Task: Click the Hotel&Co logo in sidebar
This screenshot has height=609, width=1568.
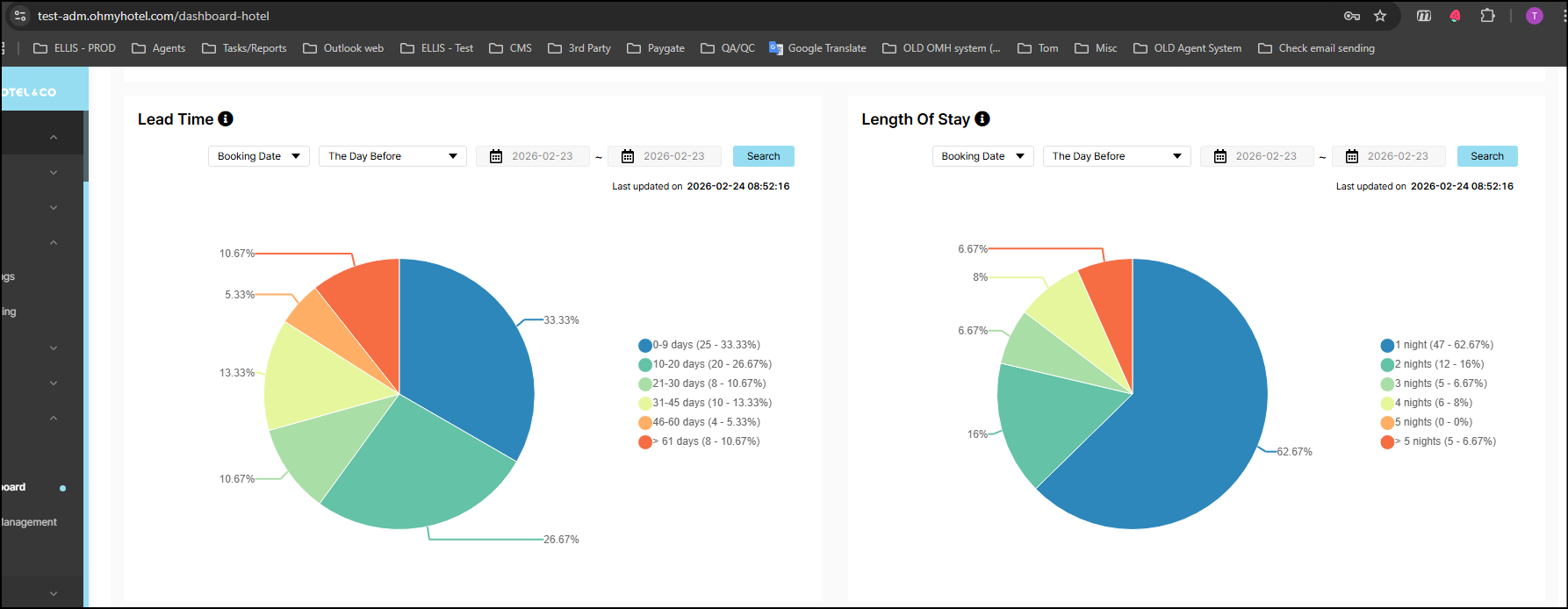Action: click(29, 92)
